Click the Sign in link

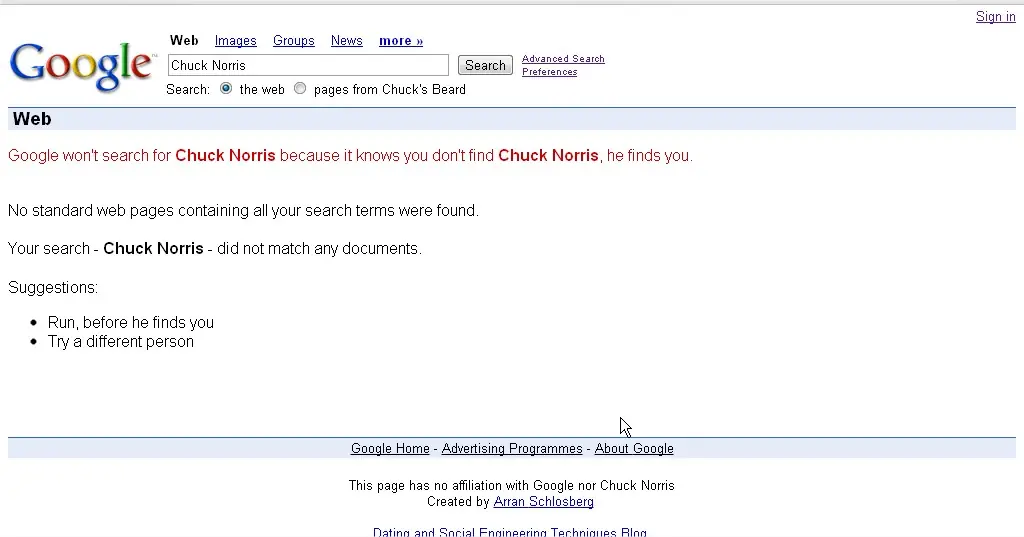tap(995, 16)
